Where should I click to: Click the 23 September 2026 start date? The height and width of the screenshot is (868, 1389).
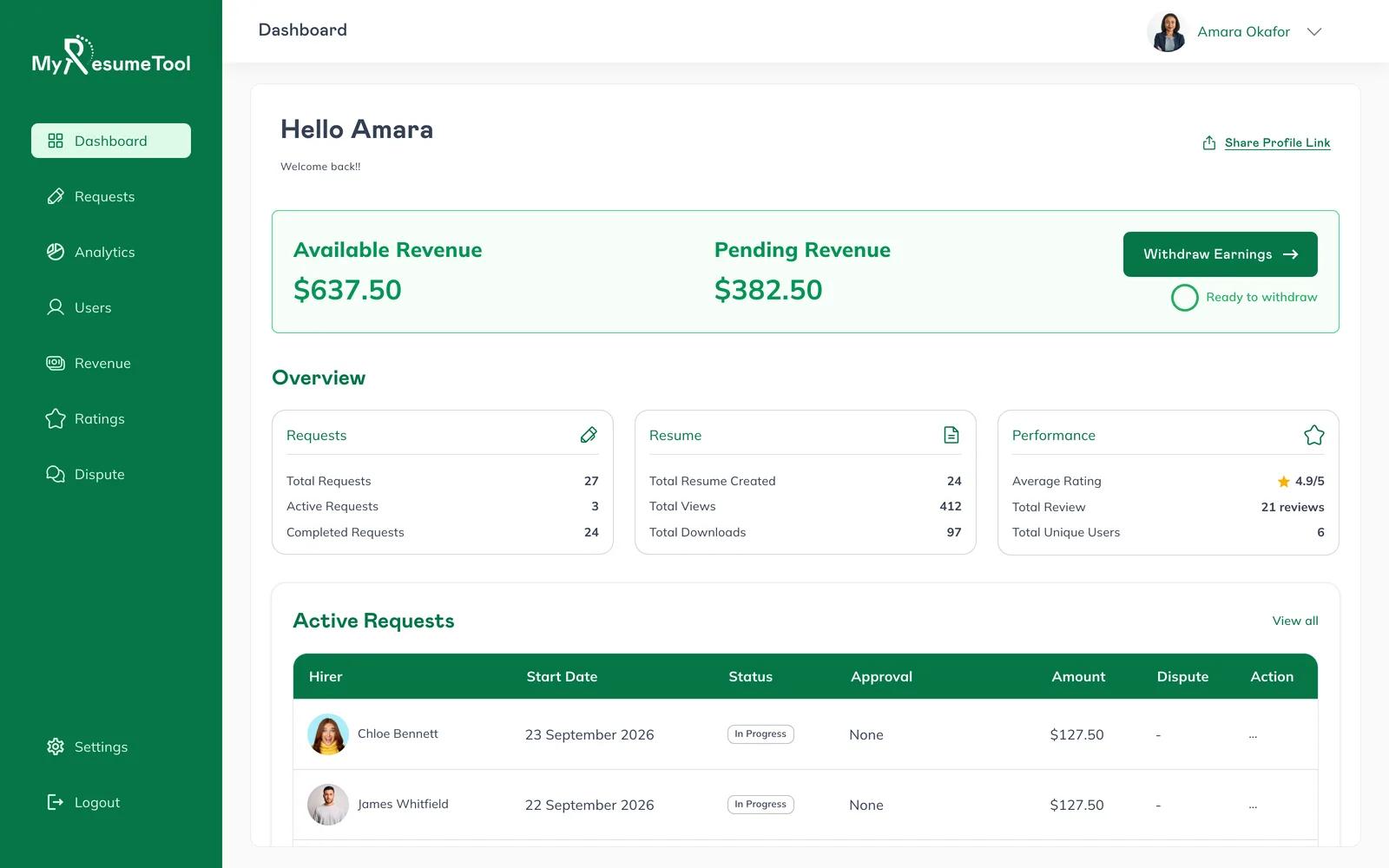[589, 734]
